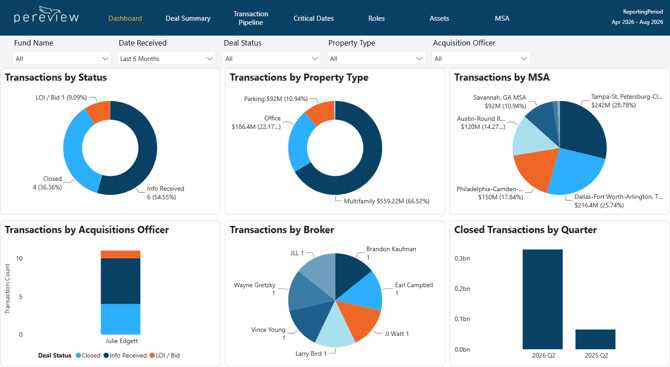Select the 2025 Q2 bar
This screenshot has height=367, width=670.
(595, 339)
